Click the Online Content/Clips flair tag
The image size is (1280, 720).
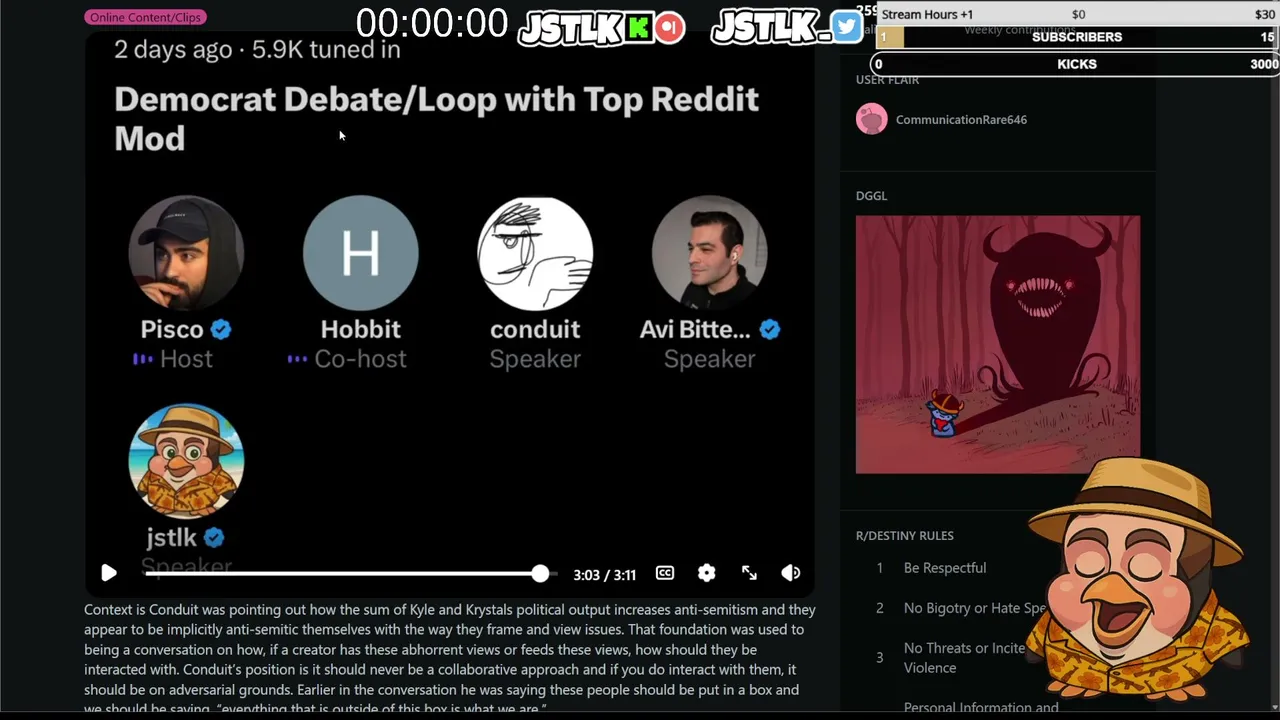tap(146, 17)
